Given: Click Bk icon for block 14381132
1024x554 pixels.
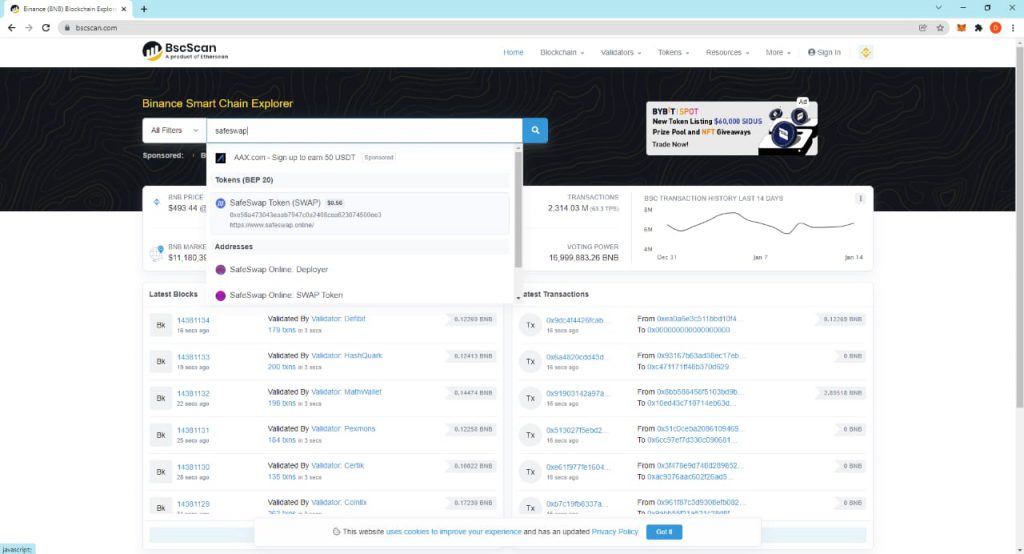Looking at the screenshot, I should tap(161, 398).
